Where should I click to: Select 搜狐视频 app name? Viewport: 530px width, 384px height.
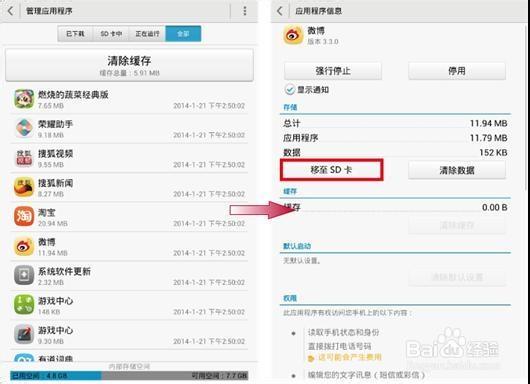point(55,153)
